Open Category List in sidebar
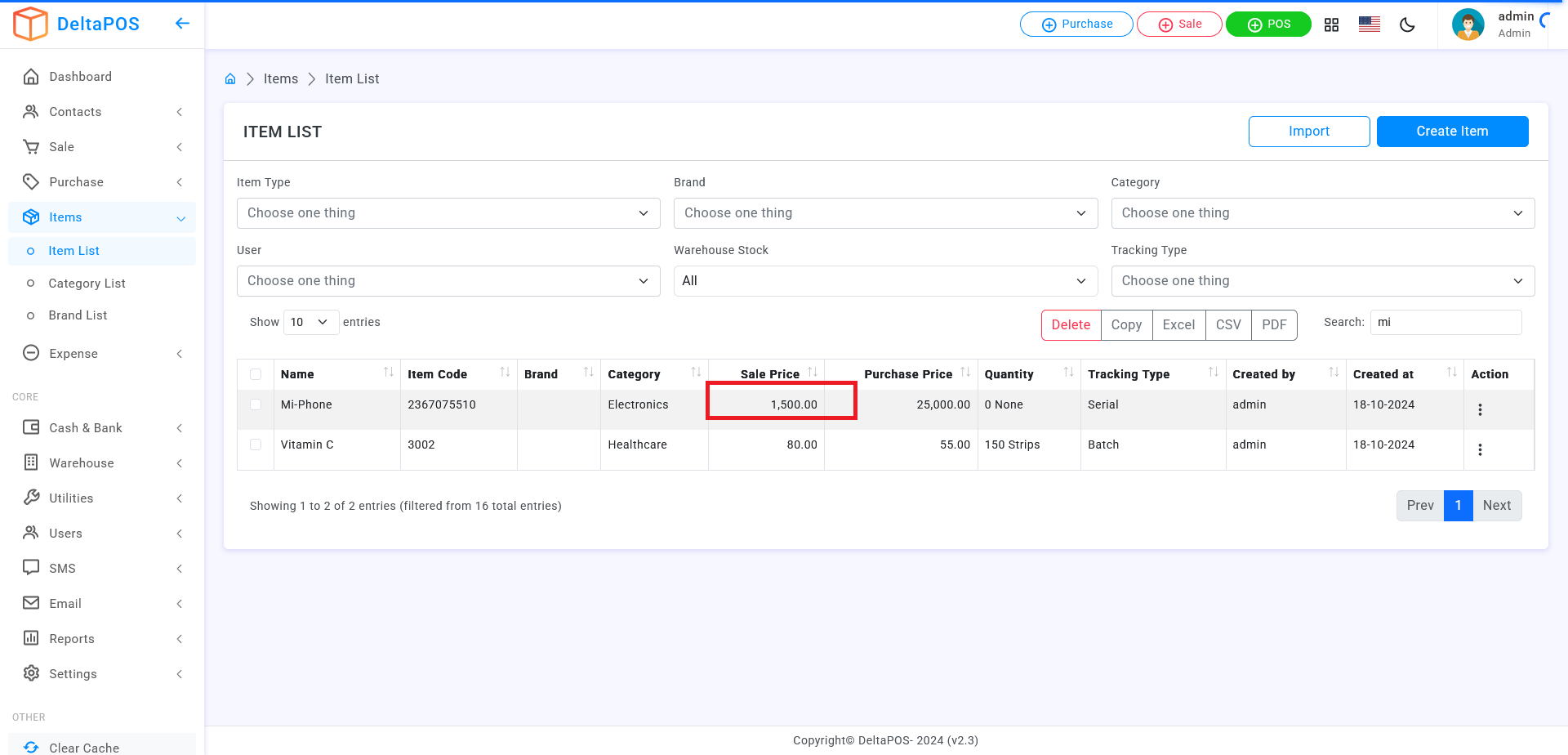The width and height of the screenshot is (1568, 755). [87, 284]
